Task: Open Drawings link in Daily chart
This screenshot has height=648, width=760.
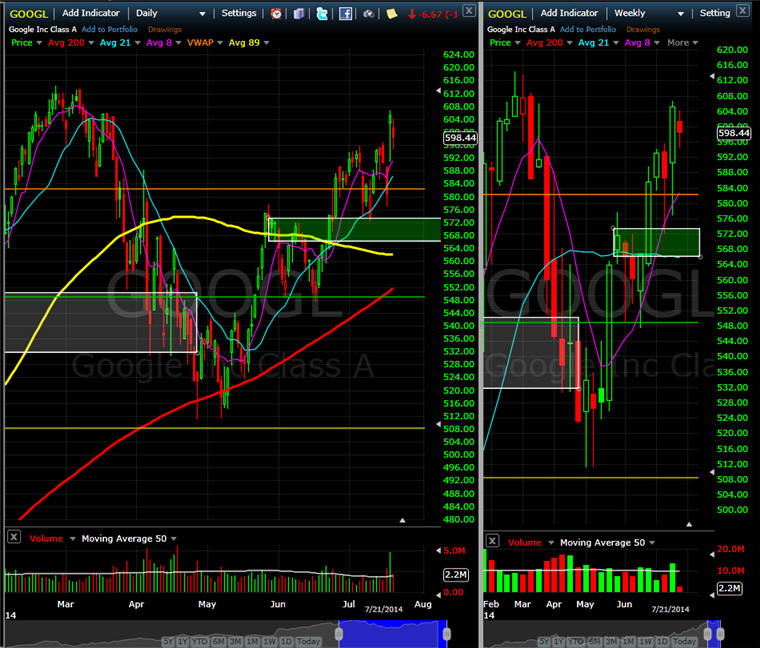Action: coord(165,29)
